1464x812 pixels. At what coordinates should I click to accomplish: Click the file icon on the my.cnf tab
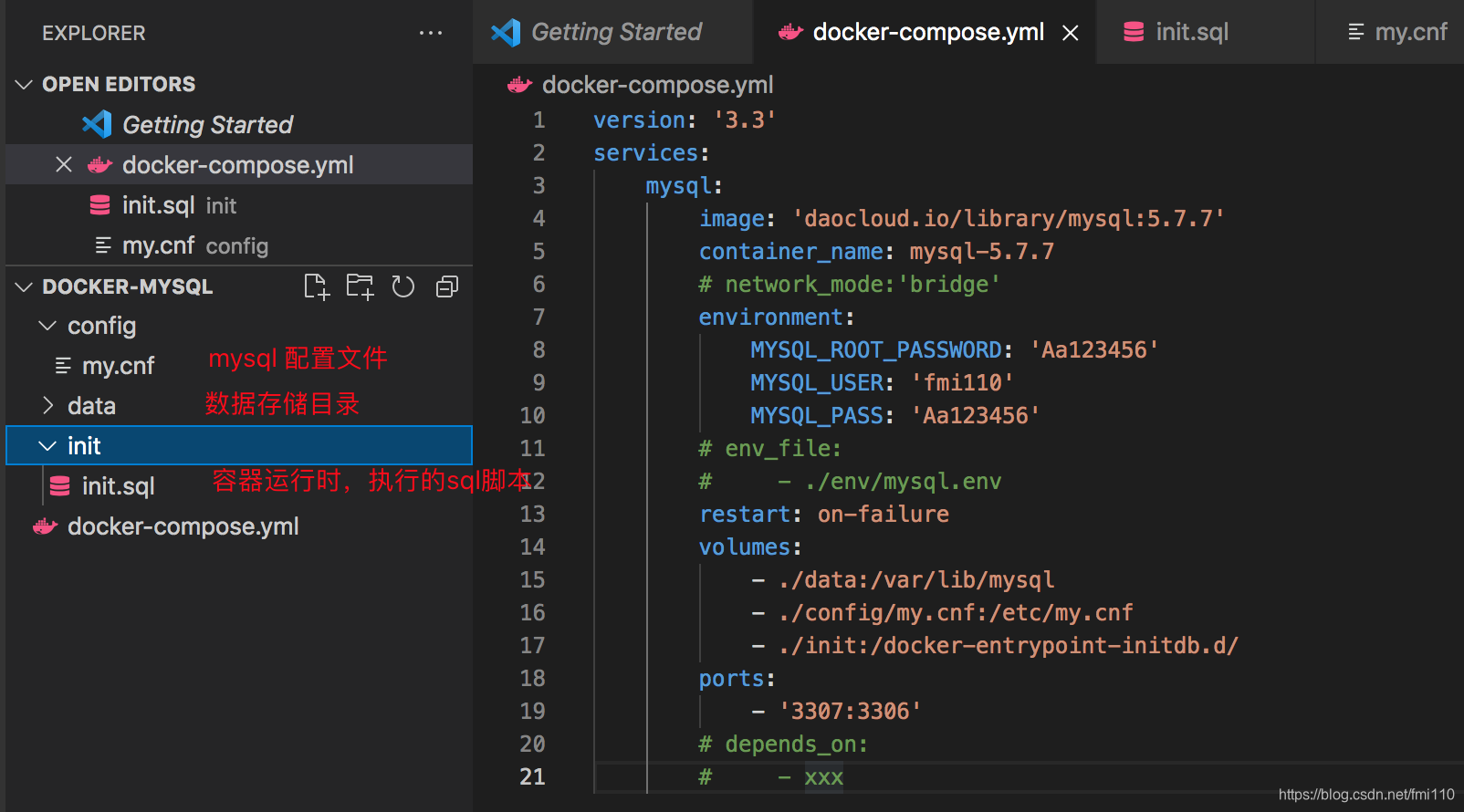[1356, 32]
